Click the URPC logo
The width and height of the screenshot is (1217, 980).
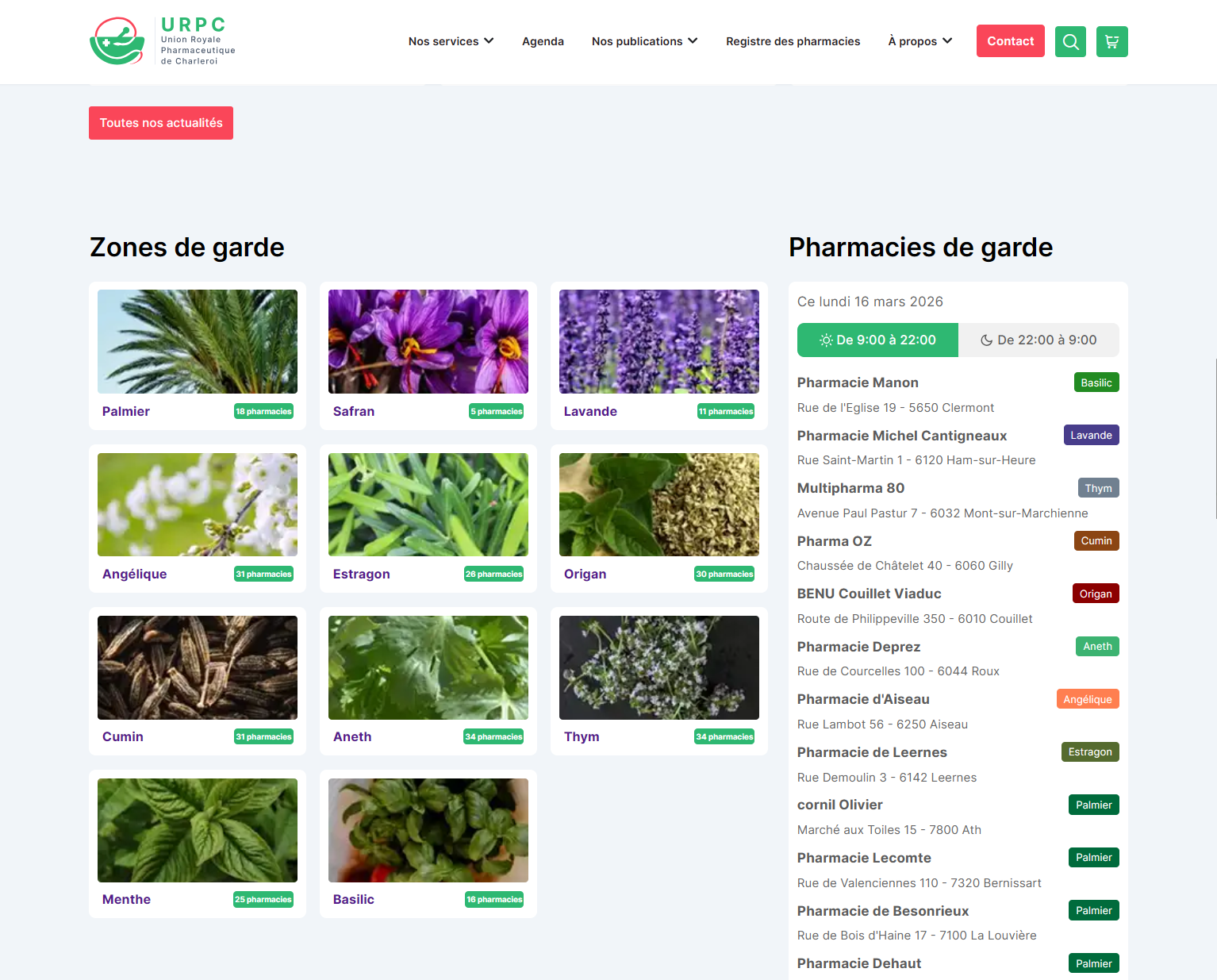pos(163,41)
